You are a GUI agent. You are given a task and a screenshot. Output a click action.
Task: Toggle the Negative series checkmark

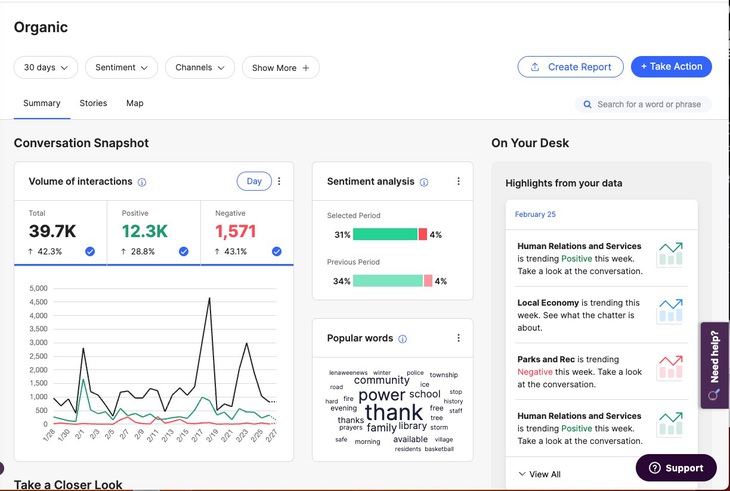[x=277, y=251]
